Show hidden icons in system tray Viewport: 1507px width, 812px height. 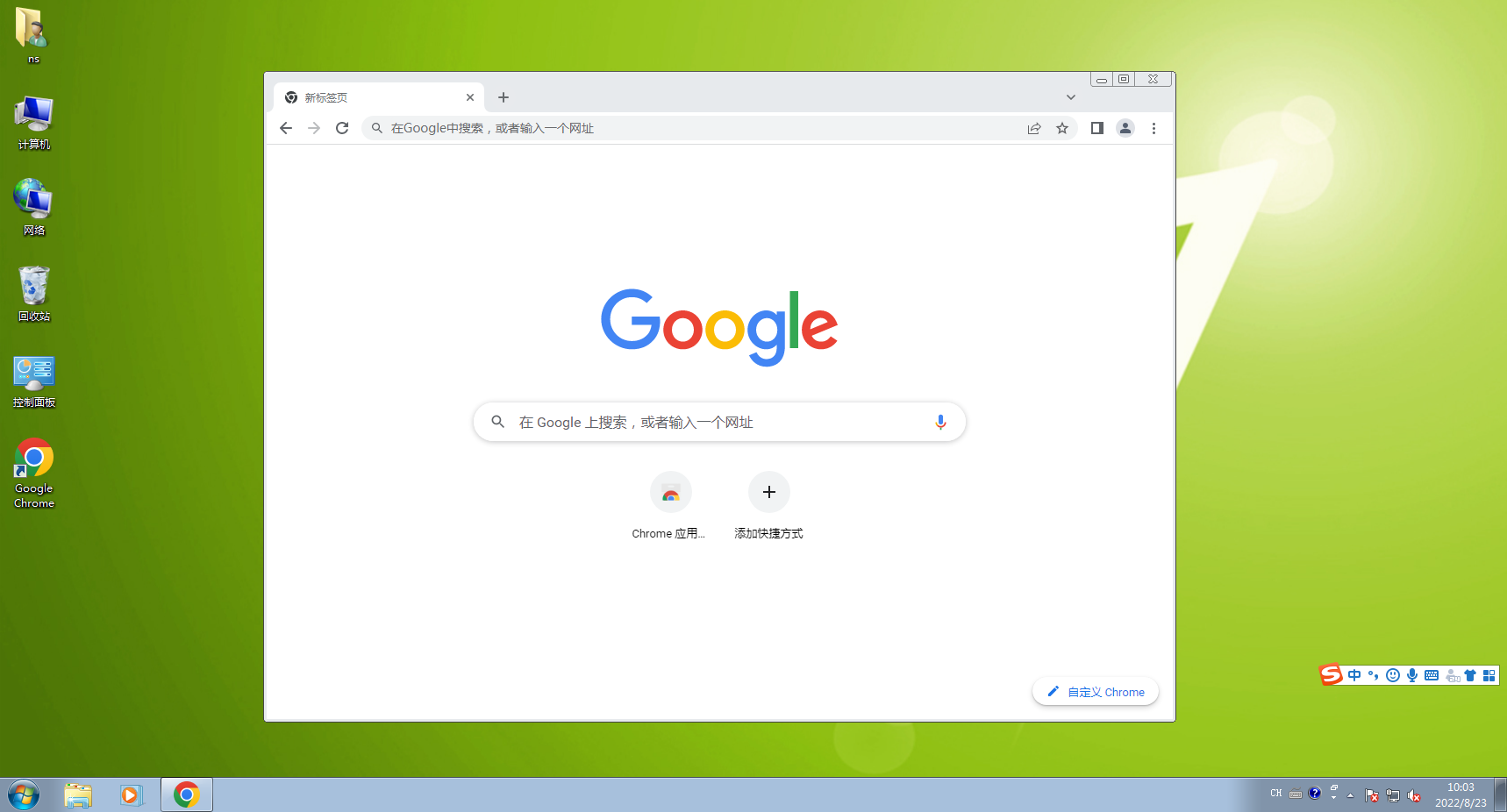pyautogui.click(x=1351, y=794)
